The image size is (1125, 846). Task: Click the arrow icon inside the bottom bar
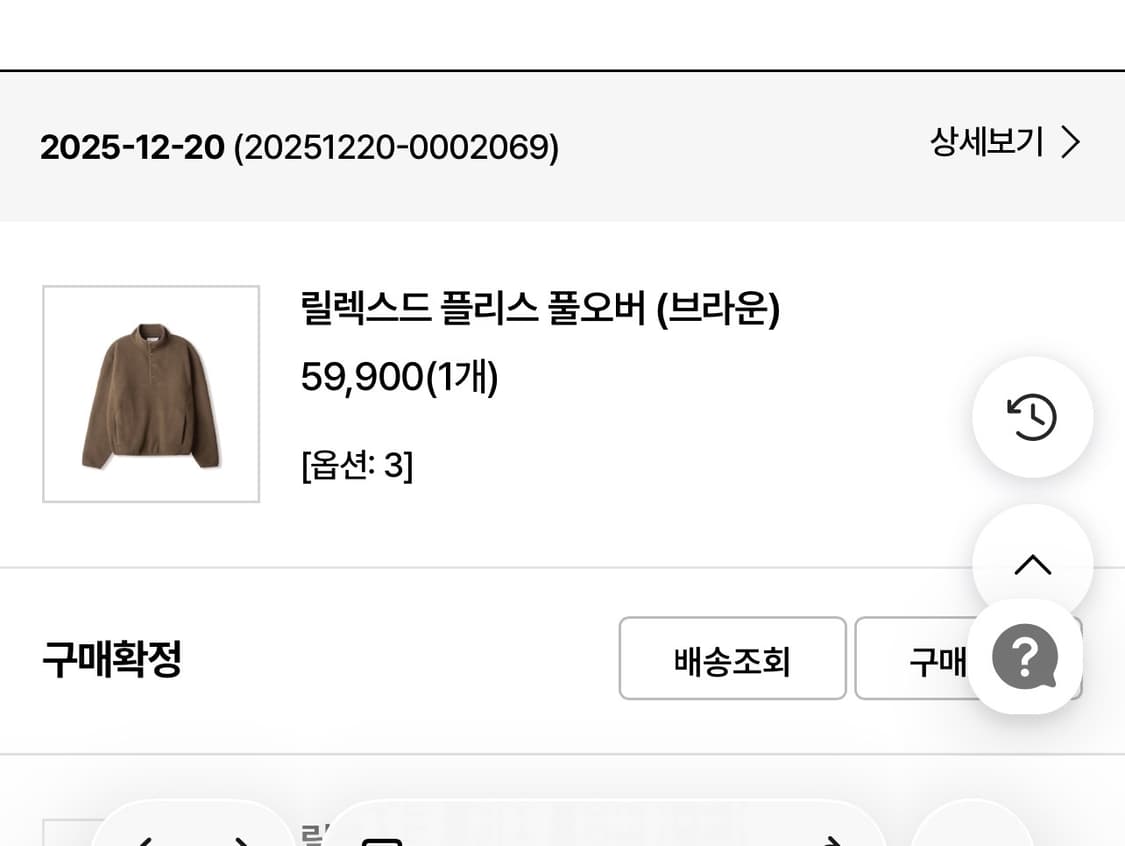point(830,840)
